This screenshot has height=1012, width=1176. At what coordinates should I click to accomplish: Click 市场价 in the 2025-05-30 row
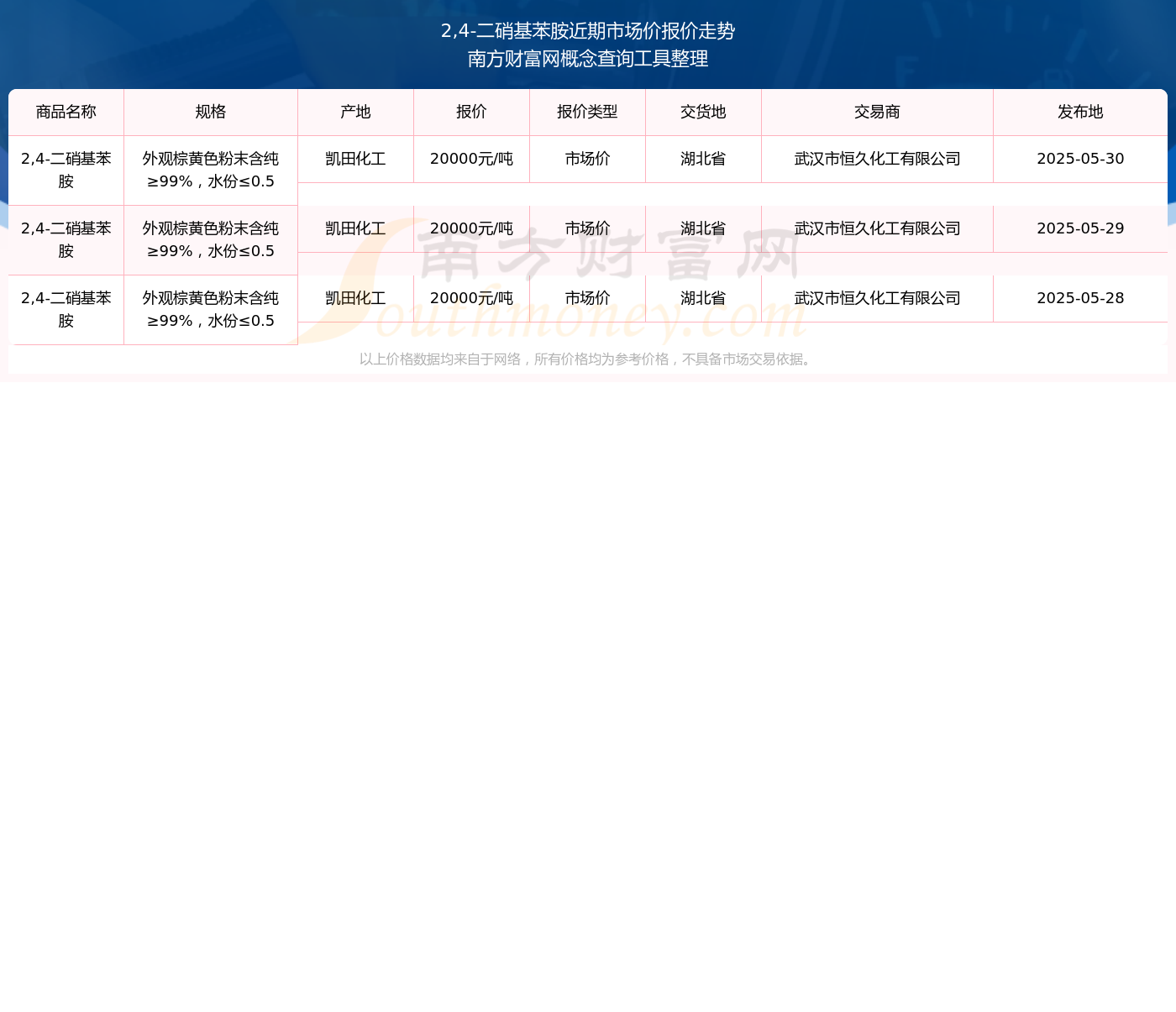tap(587, 159)
